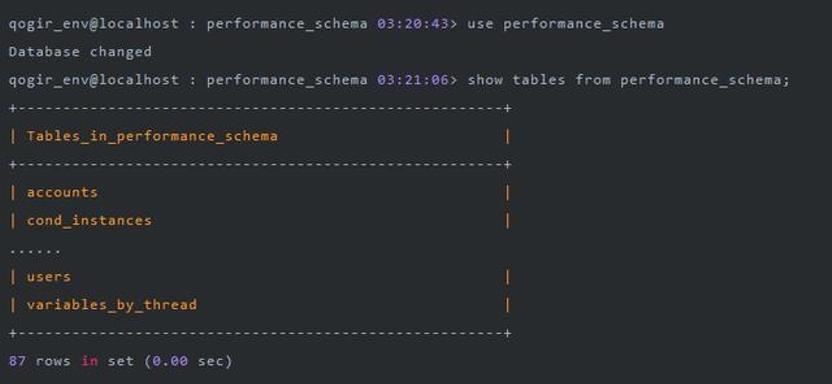Select the users table row
832x384 pixels.
260,277
